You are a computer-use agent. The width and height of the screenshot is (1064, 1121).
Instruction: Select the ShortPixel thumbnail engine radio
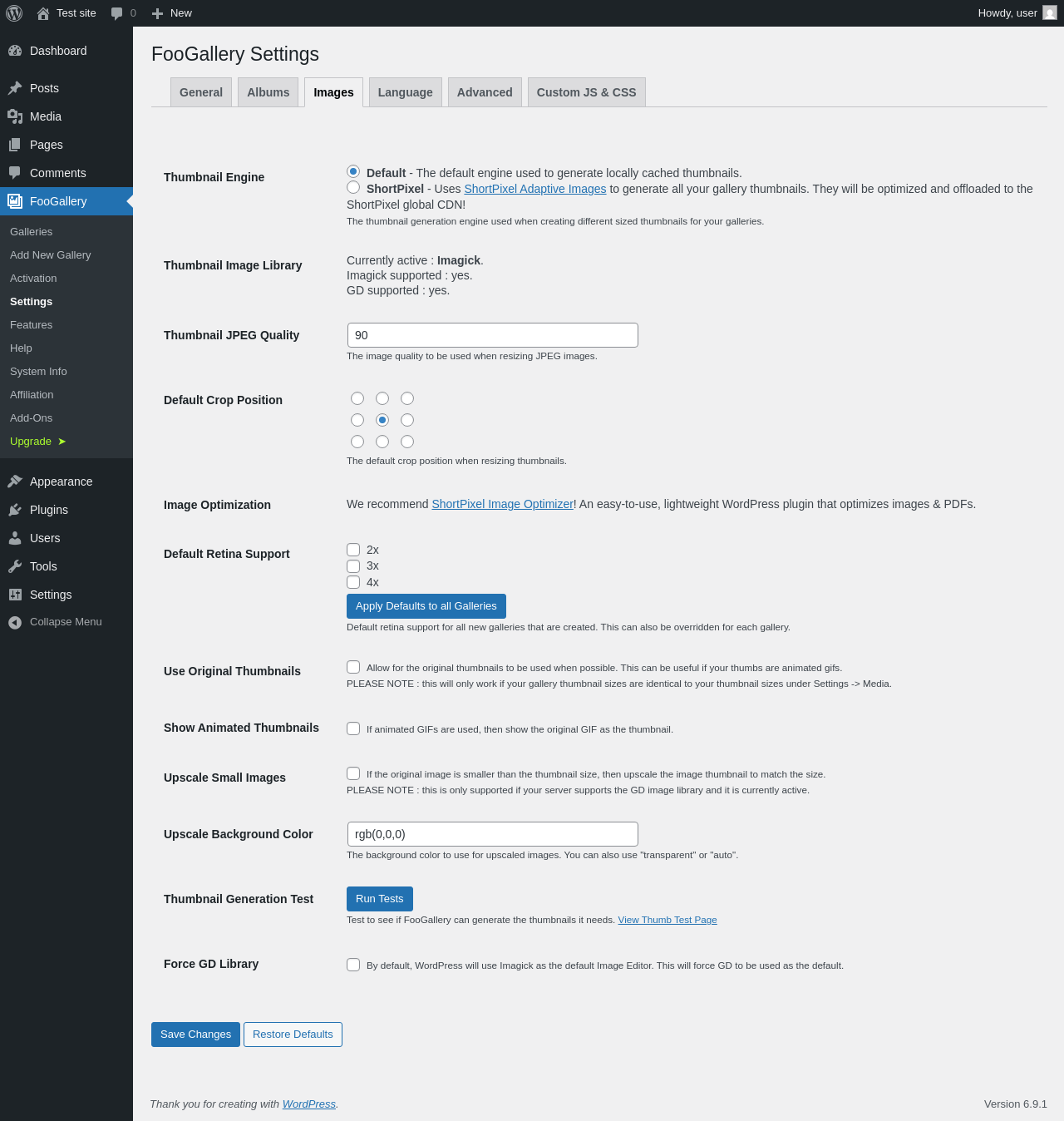pos(353,188)
